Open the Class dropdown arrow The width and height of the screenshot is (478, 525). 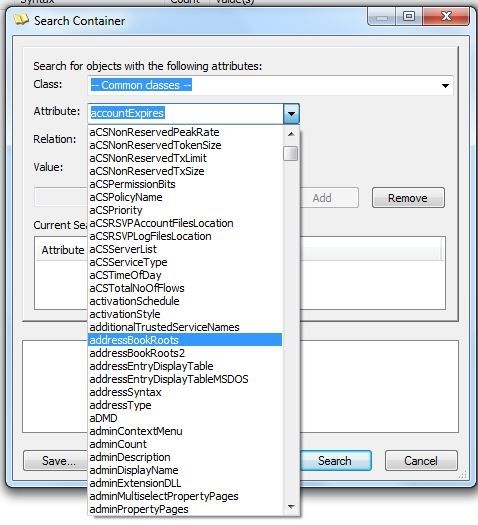coord(445,86)
